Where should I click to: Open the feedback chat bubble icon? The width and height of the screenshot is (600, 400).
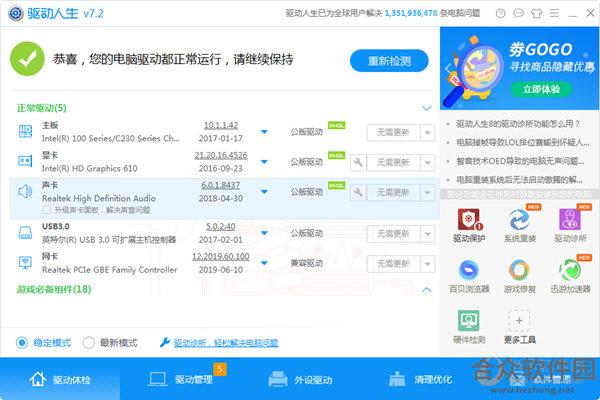pos(518,13)
